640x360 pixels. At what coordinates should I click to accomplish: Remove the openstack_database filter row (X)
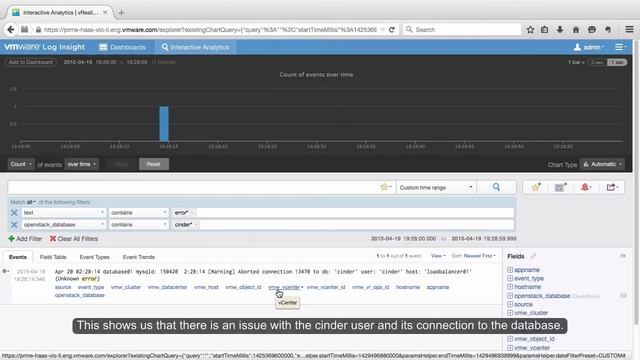tap(14, 225)
